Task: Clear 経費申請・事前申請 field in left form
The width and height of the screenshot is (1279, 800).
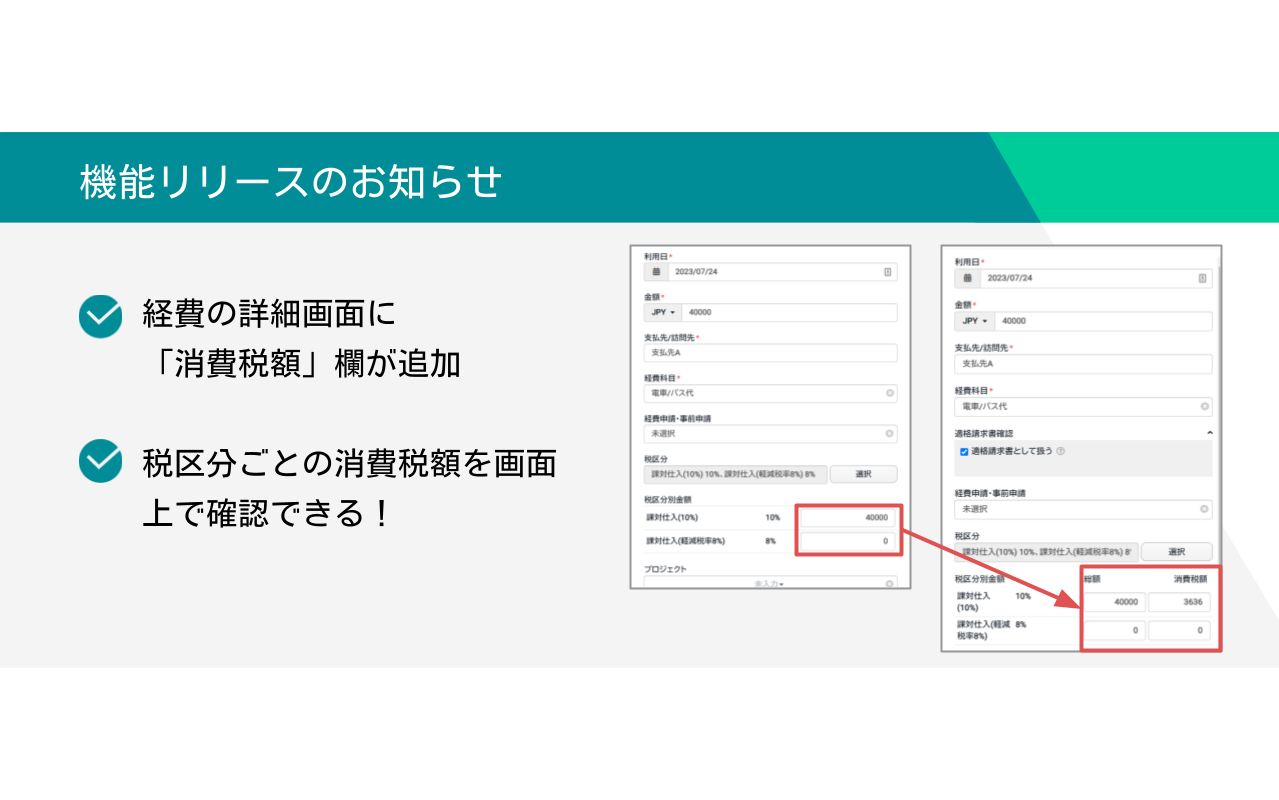Action: coord(889,433)
